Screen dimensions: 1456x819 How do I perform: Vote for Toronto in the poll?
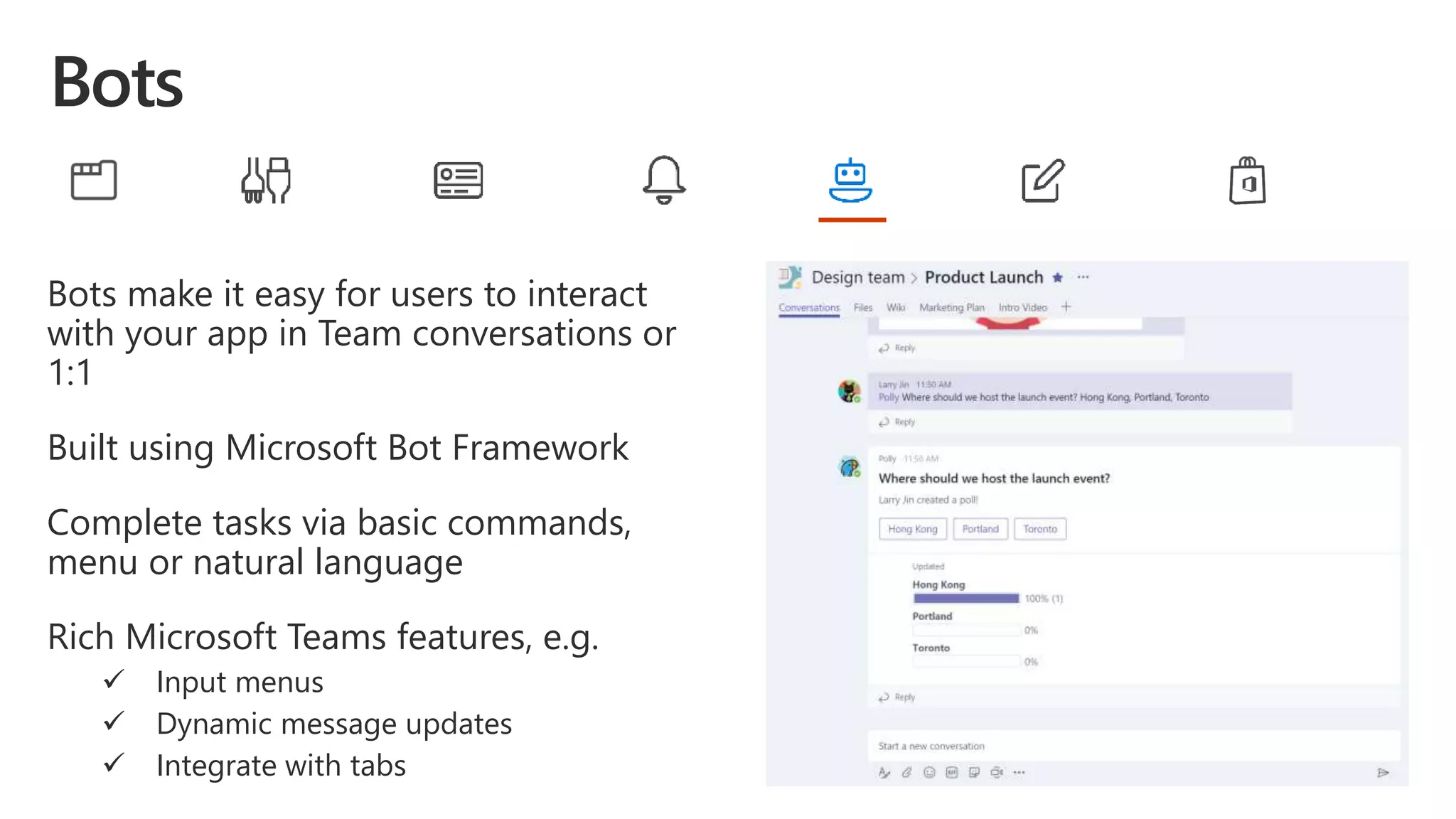1040,529
